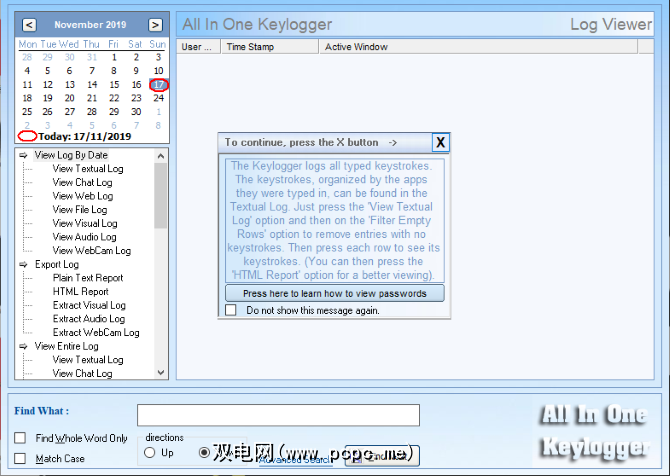Choose date 16 in the calendar
Screen dimensions: 670x476
[136, 85]
